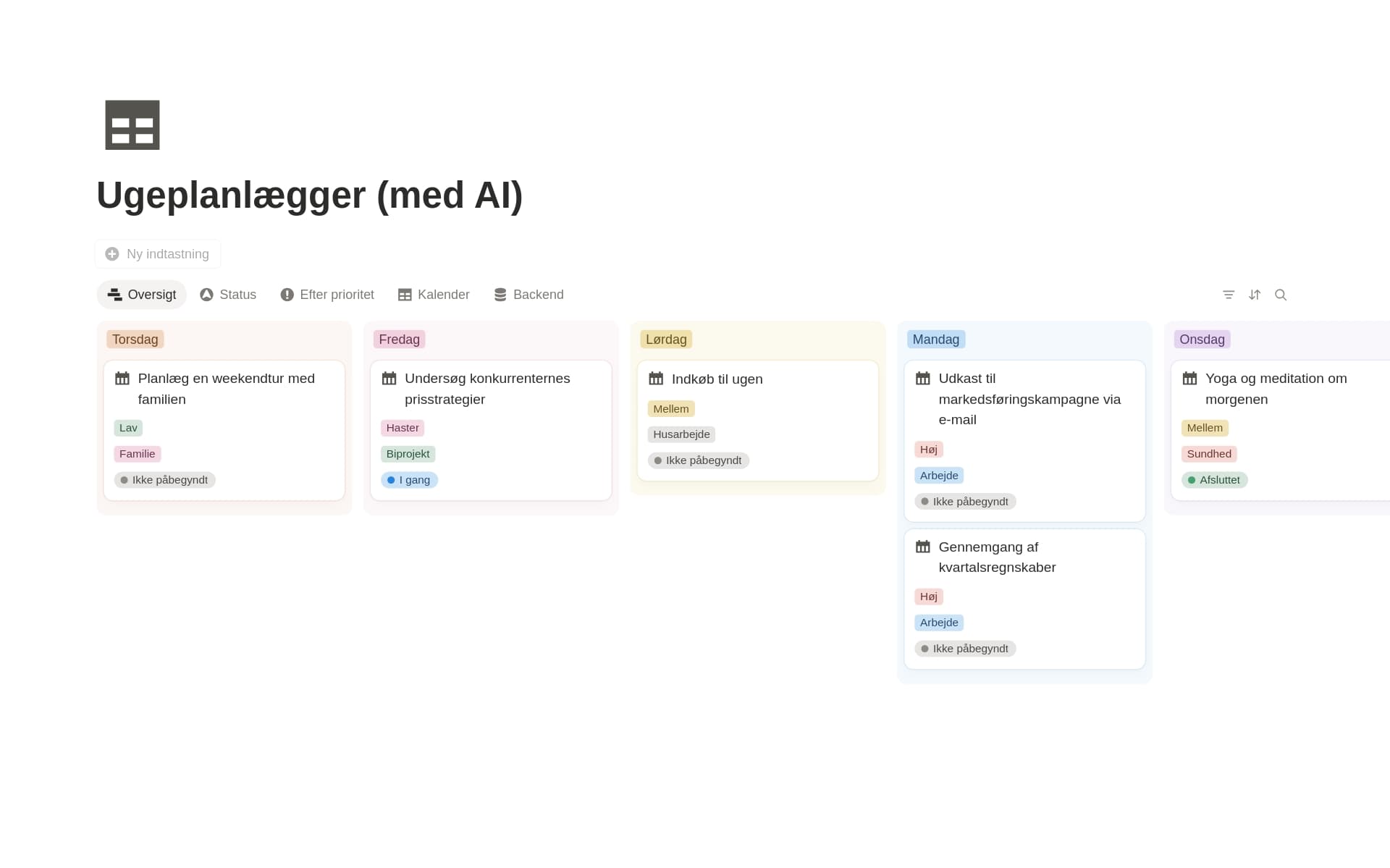
Task: Click the filter icon above the board
Action: [1229, 295]
